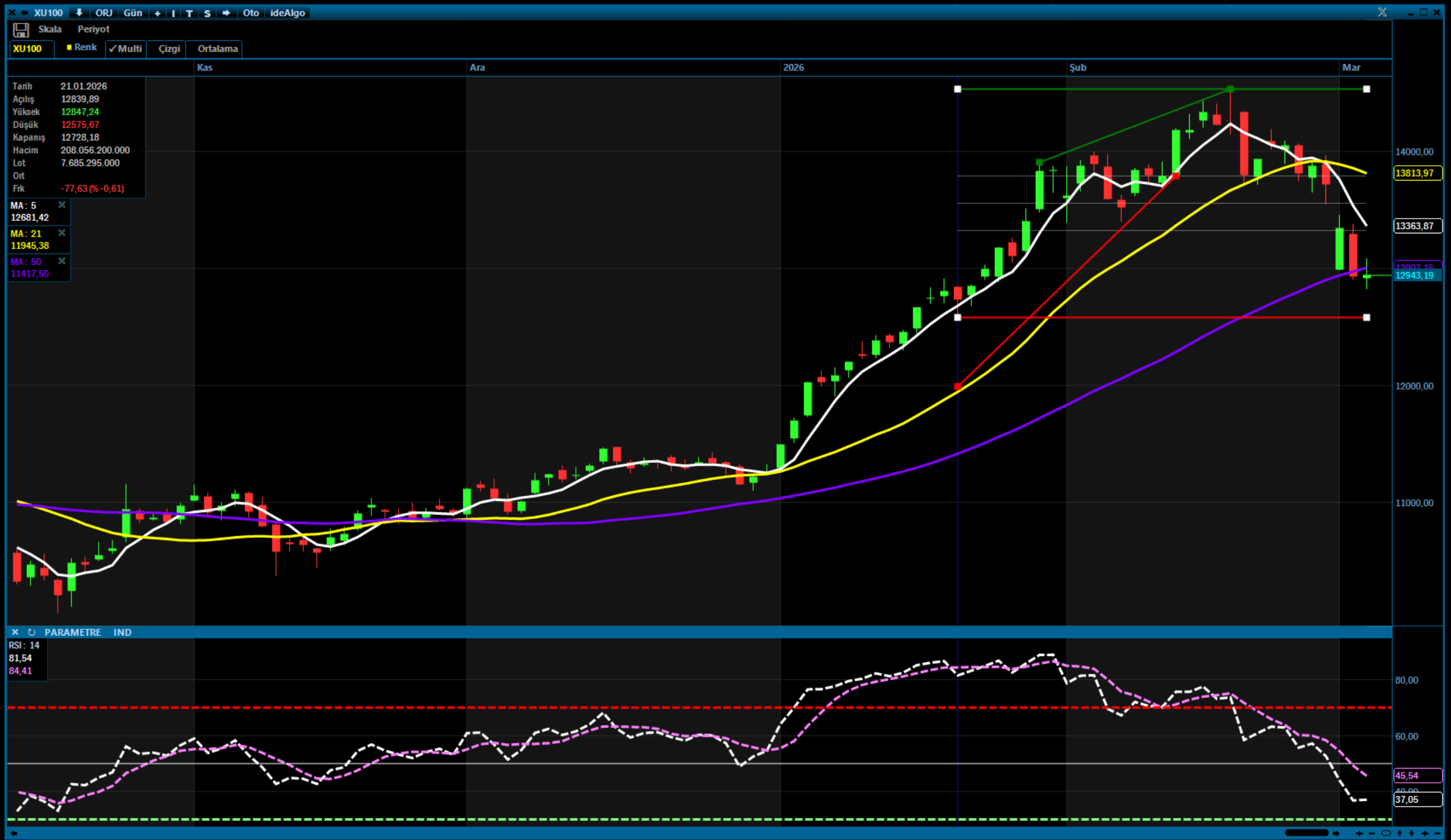
Task: Click the plus icon in top toolbar
Action: tap(157, 13)
